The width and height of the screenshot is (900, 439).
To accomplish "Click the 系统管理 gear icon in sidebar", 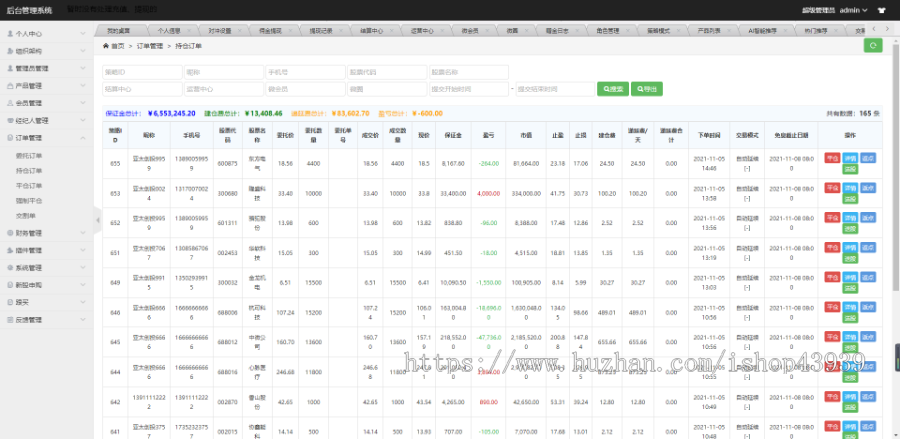I will (x=10, y=268).
